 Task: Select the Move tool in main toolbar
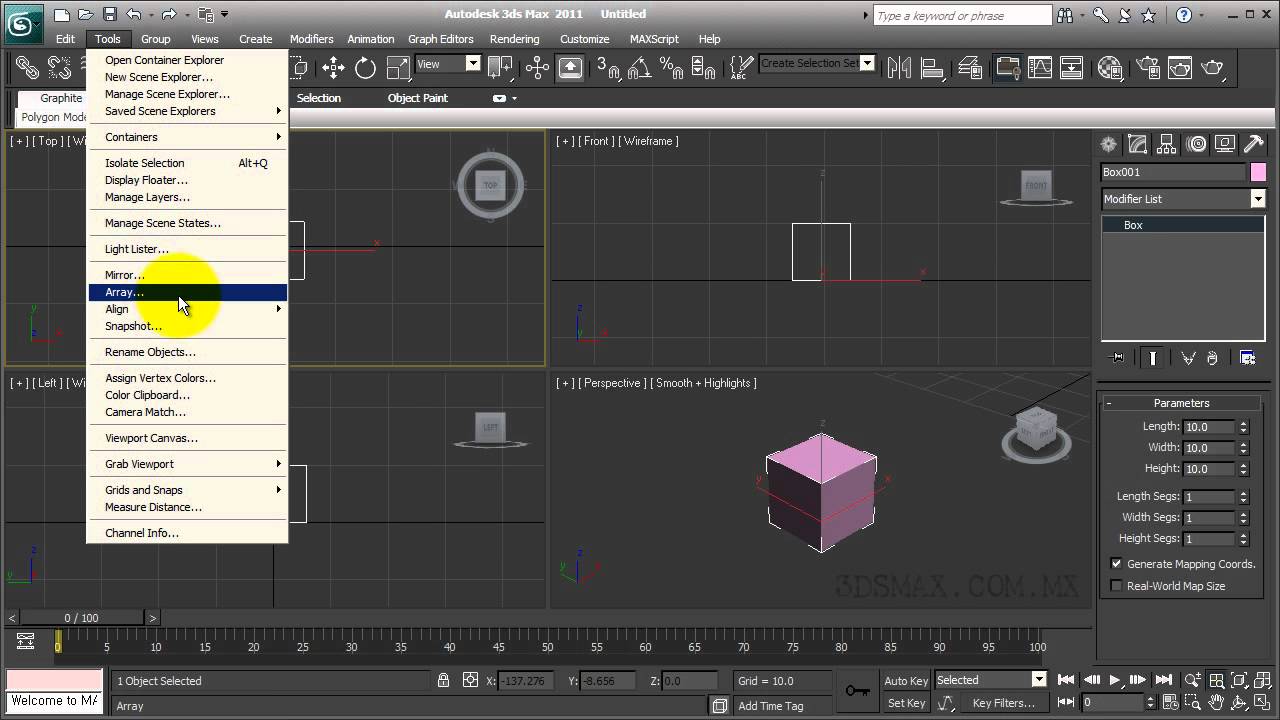(x=333, y=67)
